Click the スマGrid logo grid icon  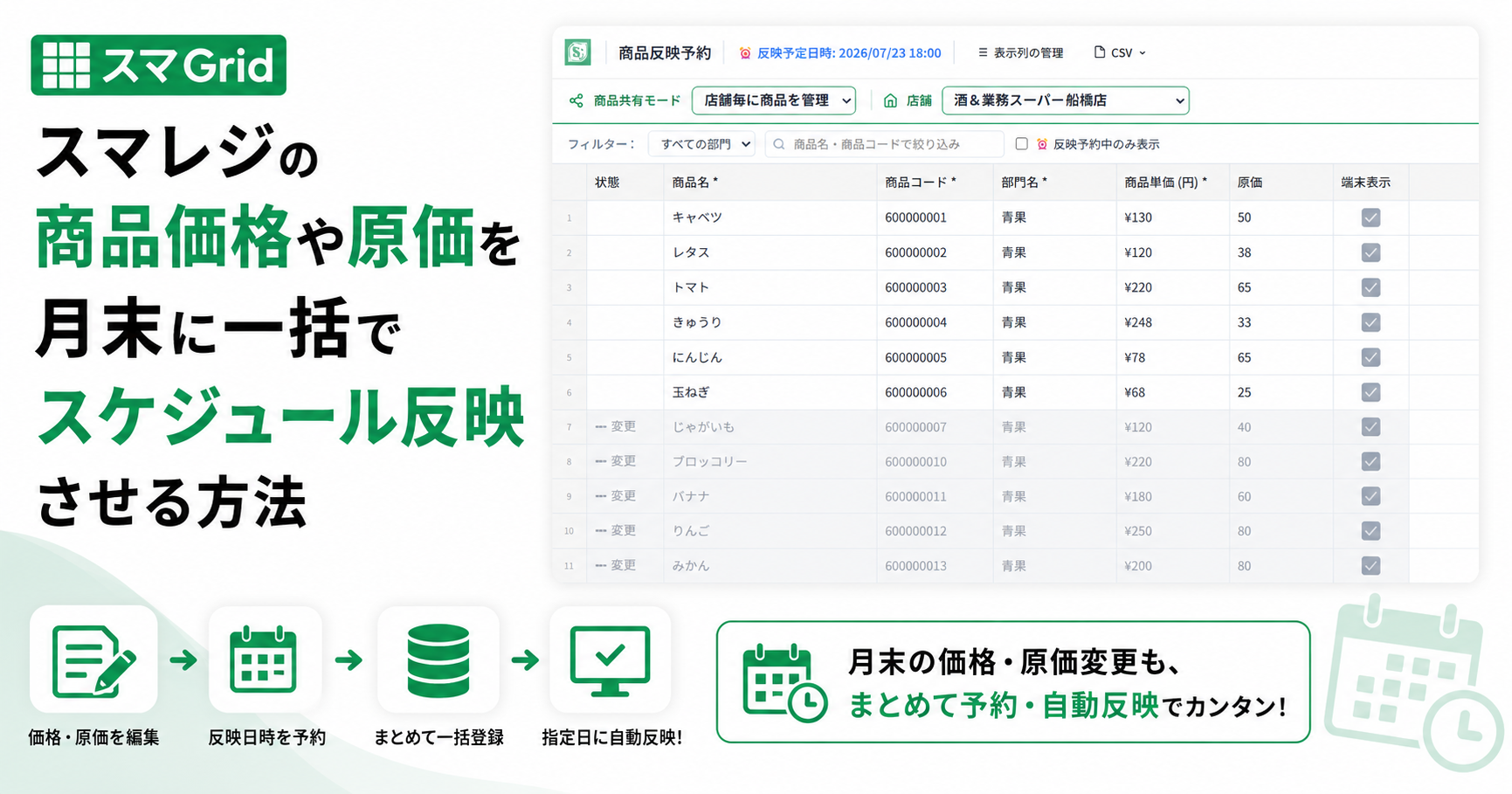66,65
